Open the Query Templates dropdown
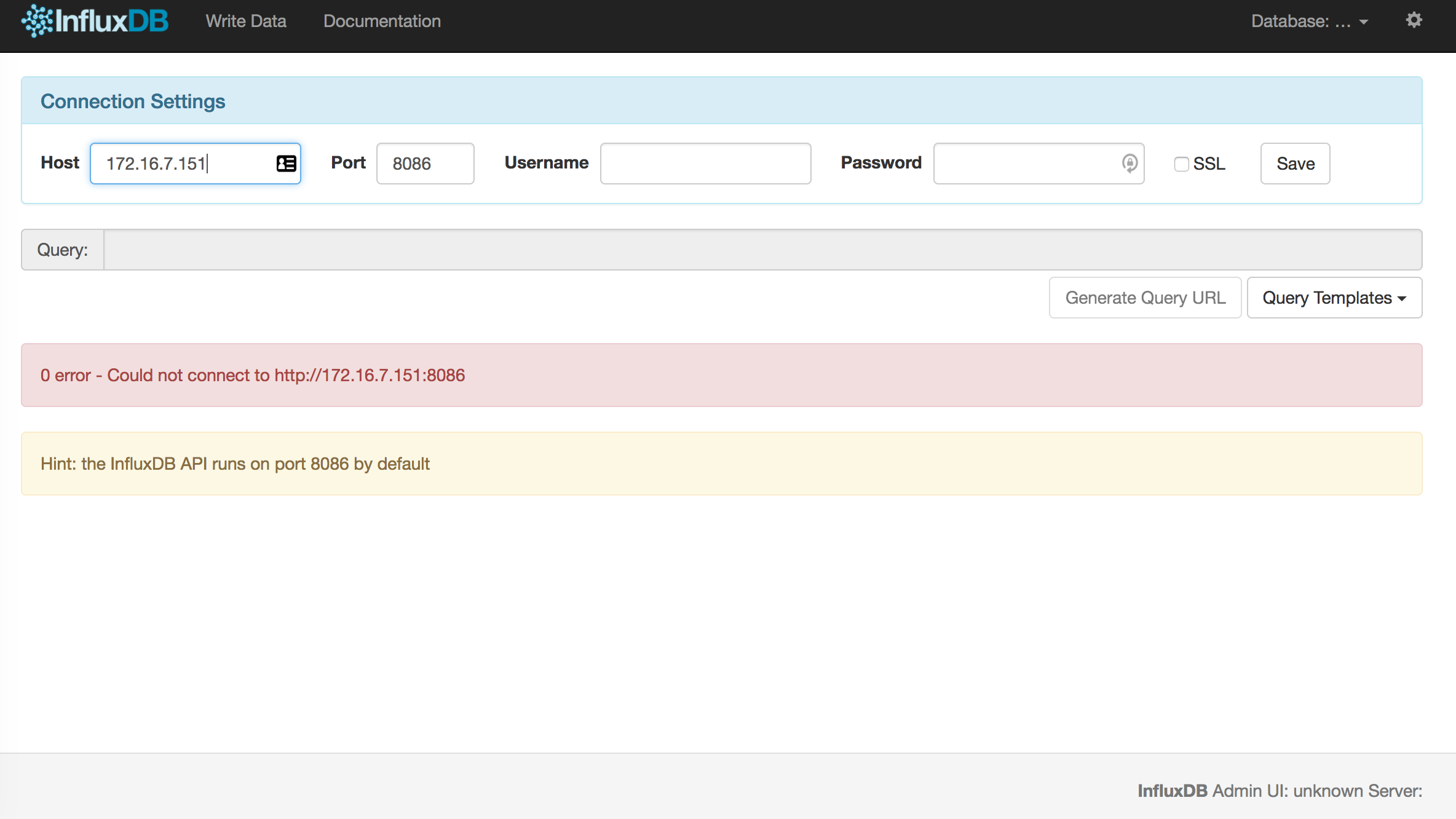1456x819 pixels. pos(1334,298)
